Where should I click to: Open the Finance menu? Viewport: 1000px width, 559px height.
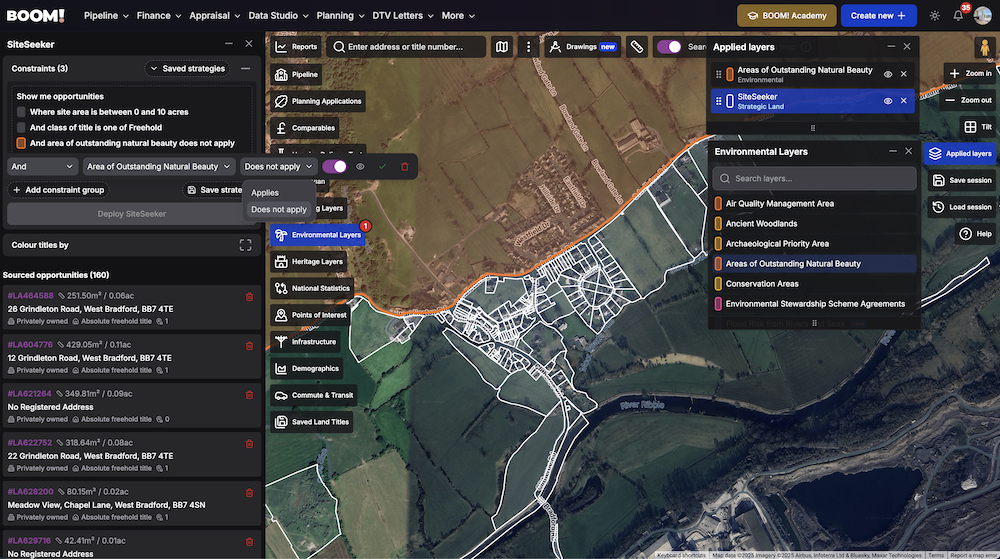tap(159, 15)
